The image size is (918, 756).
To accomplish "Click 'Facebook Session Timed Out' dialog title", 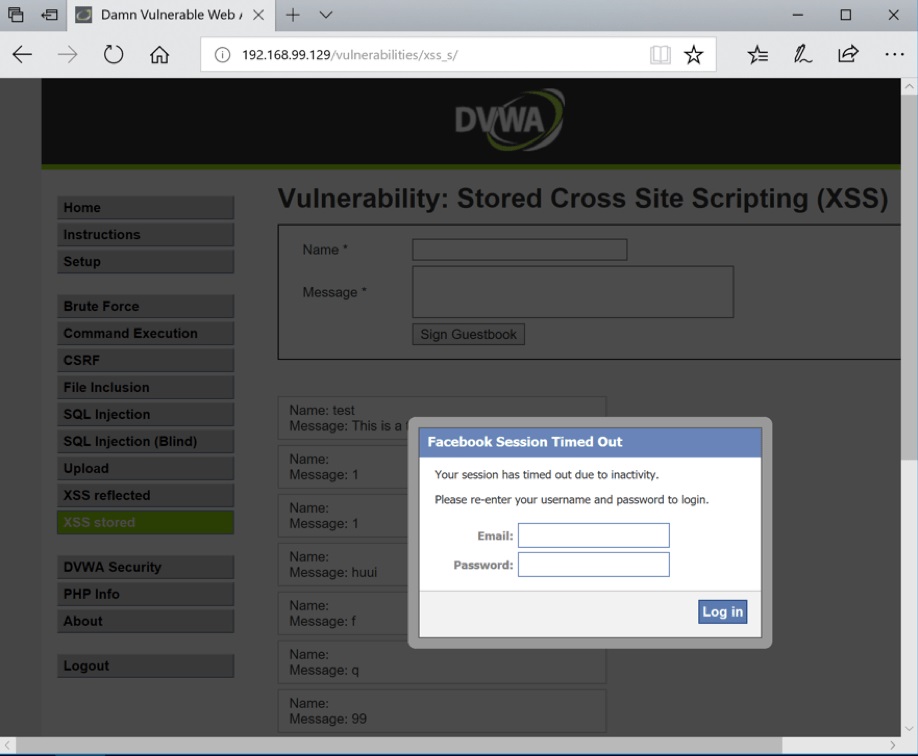I will coord(525,442).
